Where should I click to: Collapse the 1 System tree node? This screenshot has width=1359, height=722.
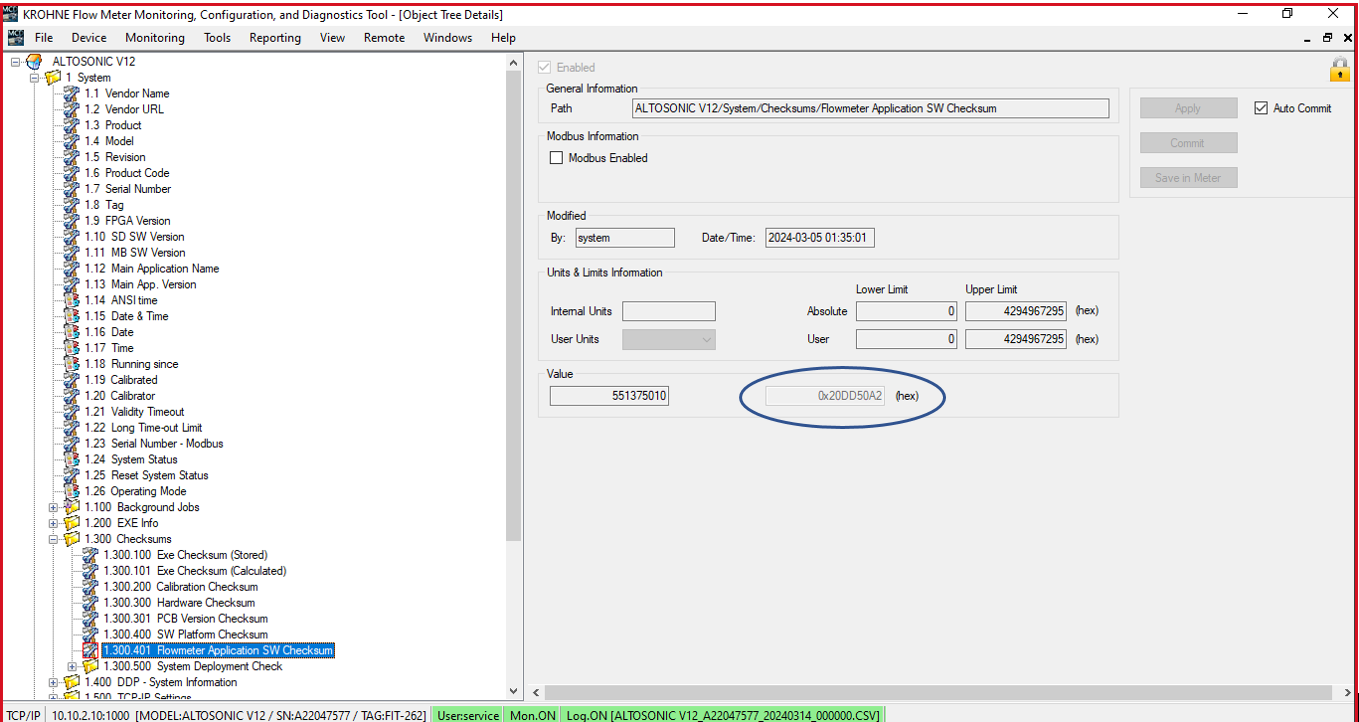click(35, 78)
